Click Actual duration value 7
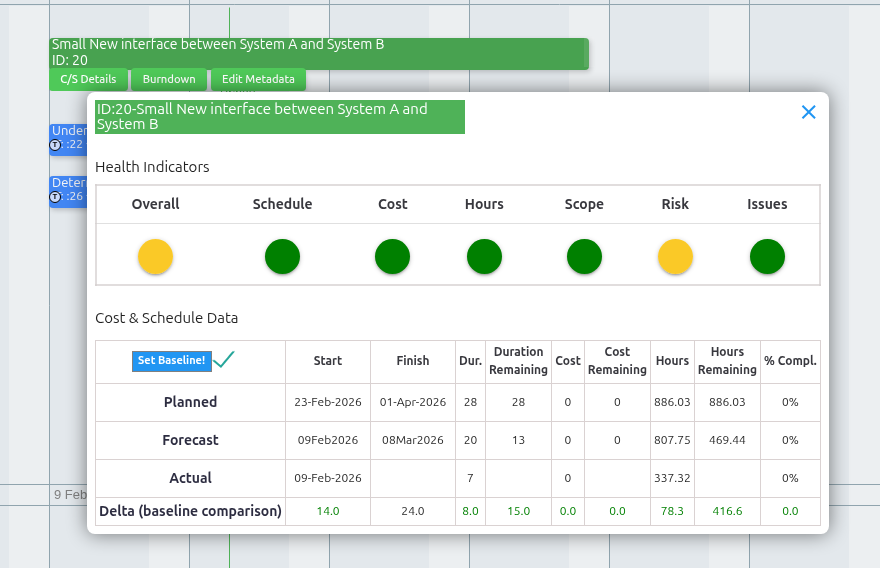 pos(470,478)
